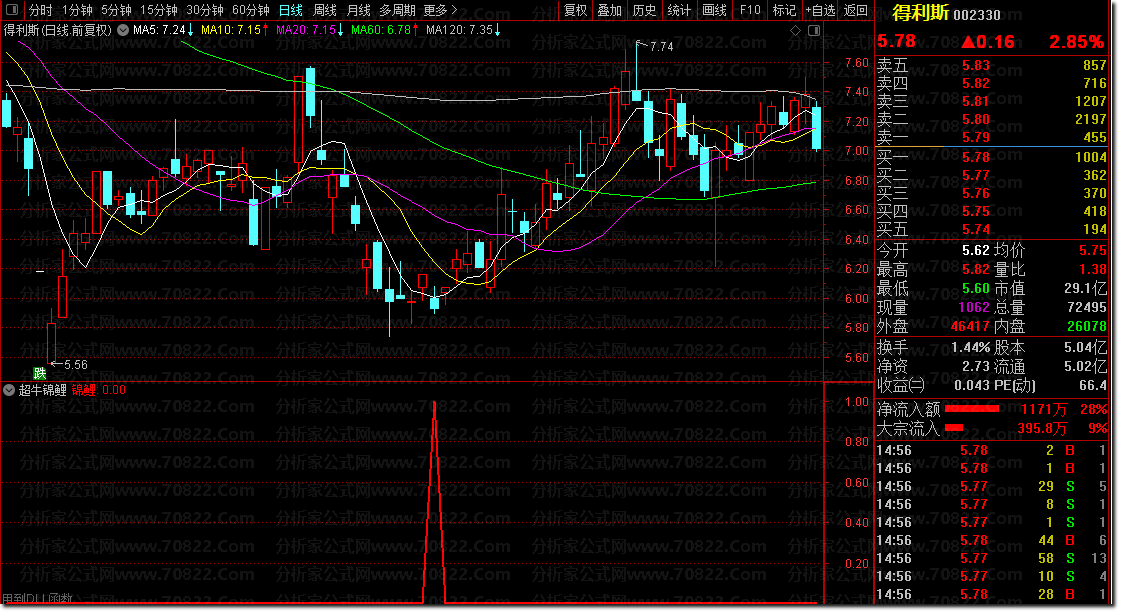
Task: Click the PE(动) 66.4 value
Action: point(1093,385)
